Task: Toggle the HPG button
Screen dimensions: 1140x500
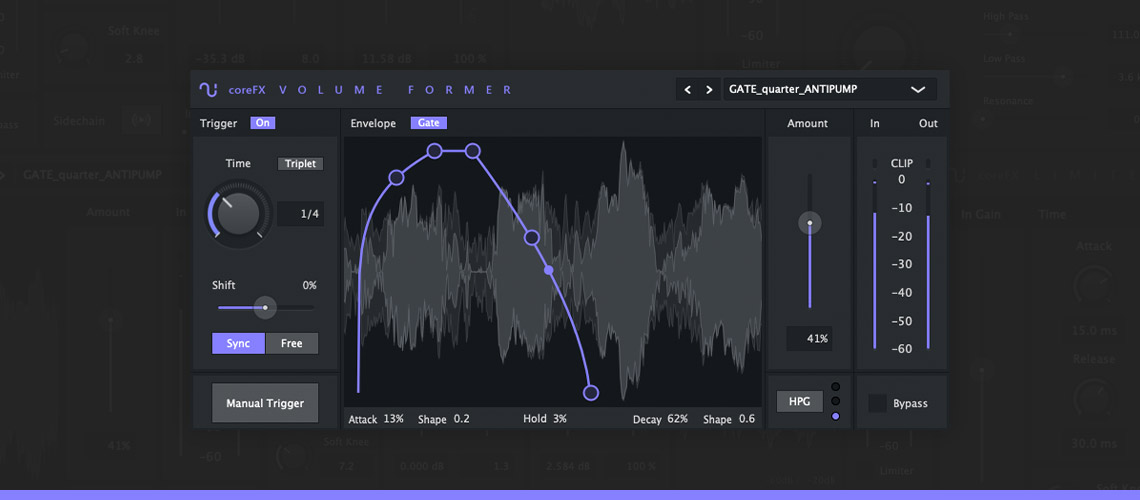Action: tap(799, 402)
